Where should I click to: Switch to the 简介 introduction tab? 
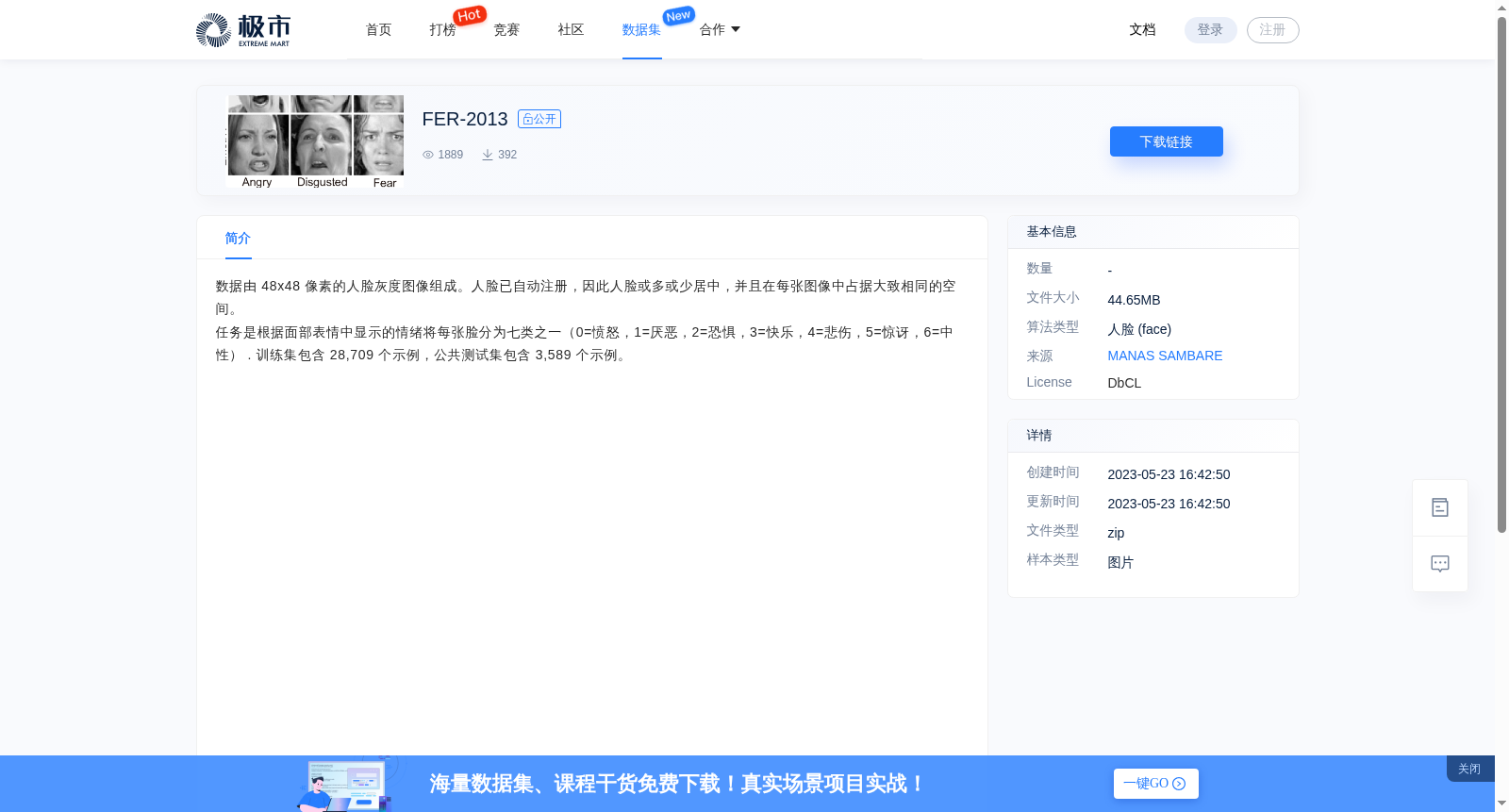tap(239, 239)
